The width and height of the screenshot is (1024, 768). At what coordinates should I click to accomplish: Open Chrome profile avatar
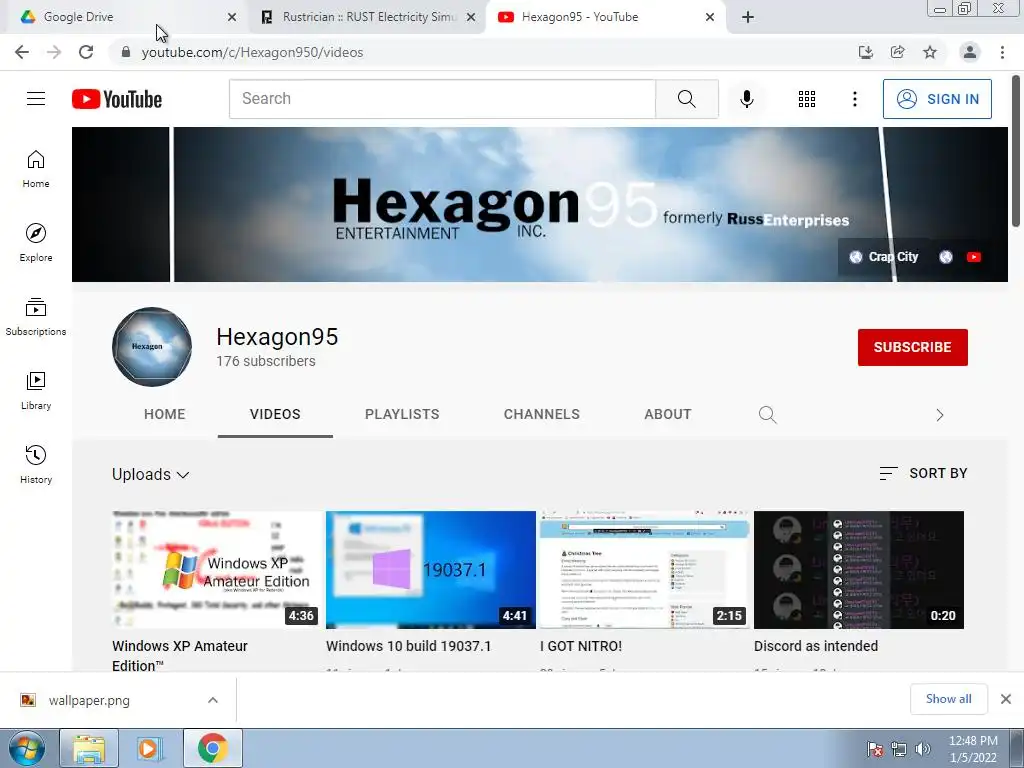click(x=970, y=52)
